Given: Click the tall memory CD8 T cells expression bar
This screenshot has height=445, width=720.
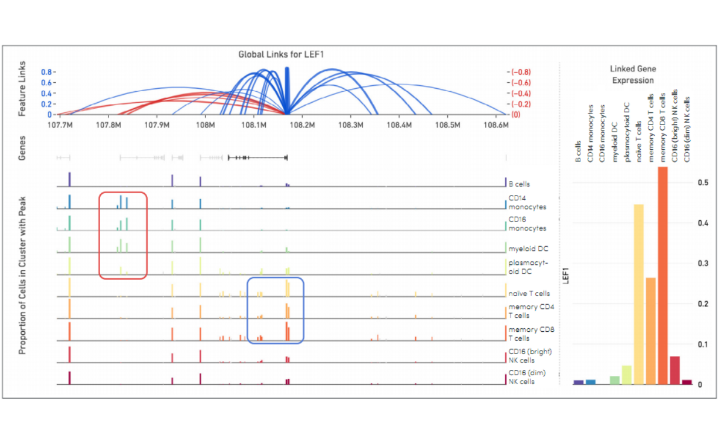Looking at the screenshot, I should [662, 276].
